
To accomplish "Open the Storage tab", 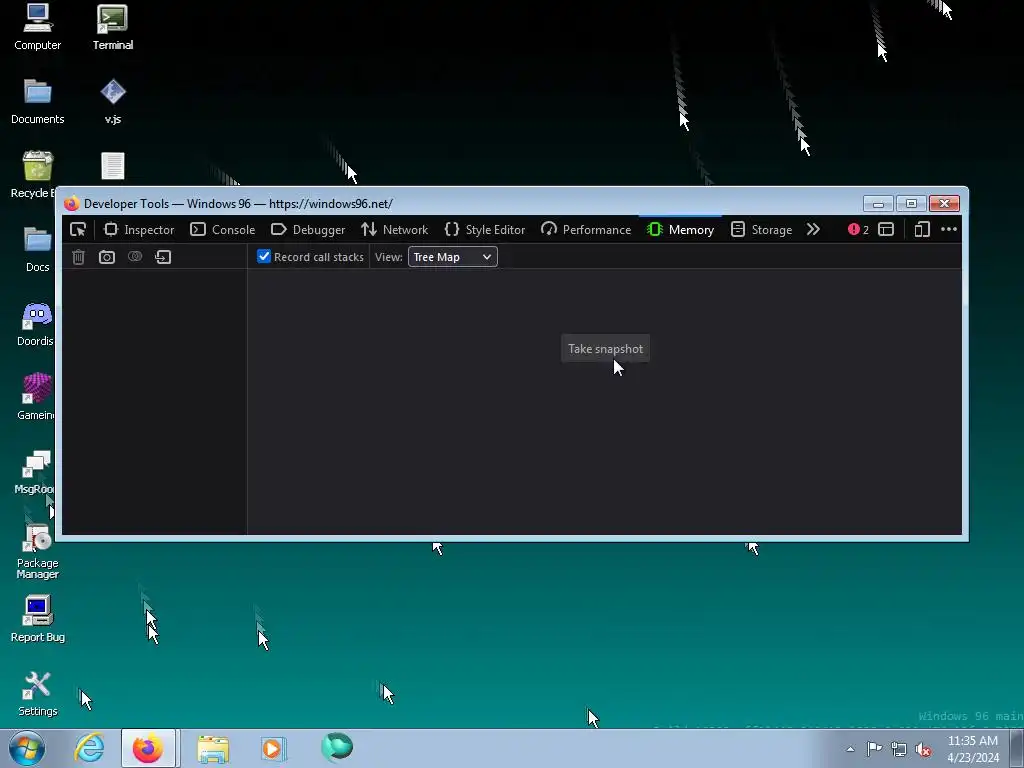I will point(761,230).
